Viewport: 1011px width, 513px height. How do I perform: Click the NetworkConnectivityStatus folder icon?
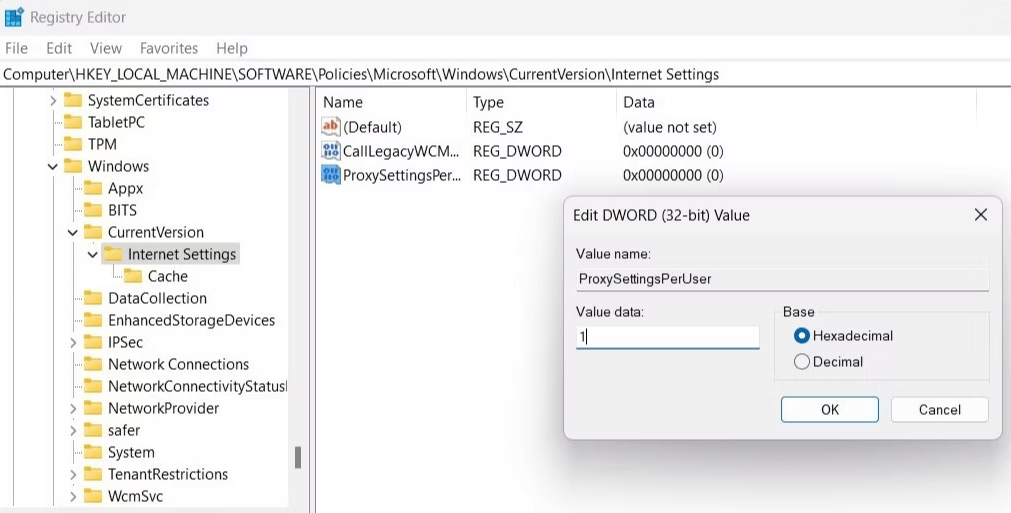[x=93, y=386]
